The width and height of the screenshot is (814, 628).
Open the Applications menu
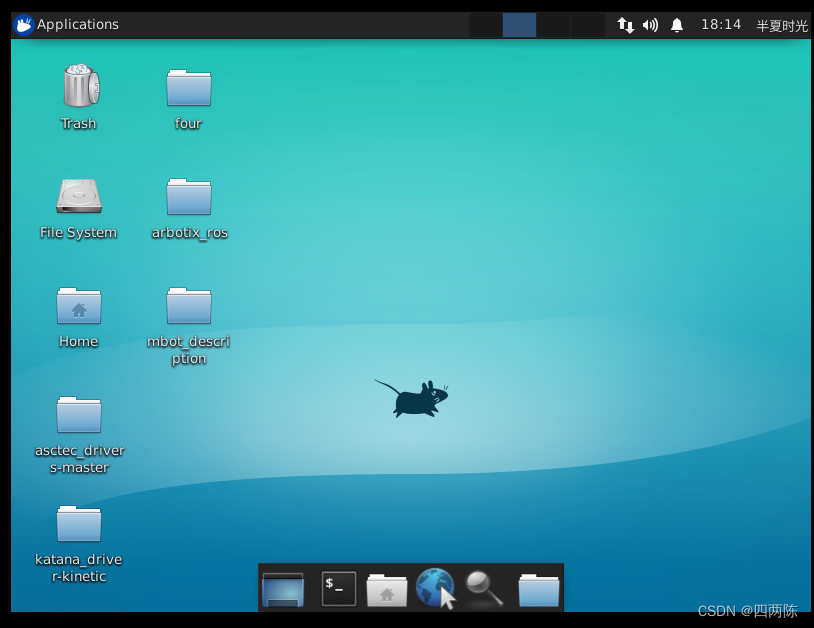(66, 24)
